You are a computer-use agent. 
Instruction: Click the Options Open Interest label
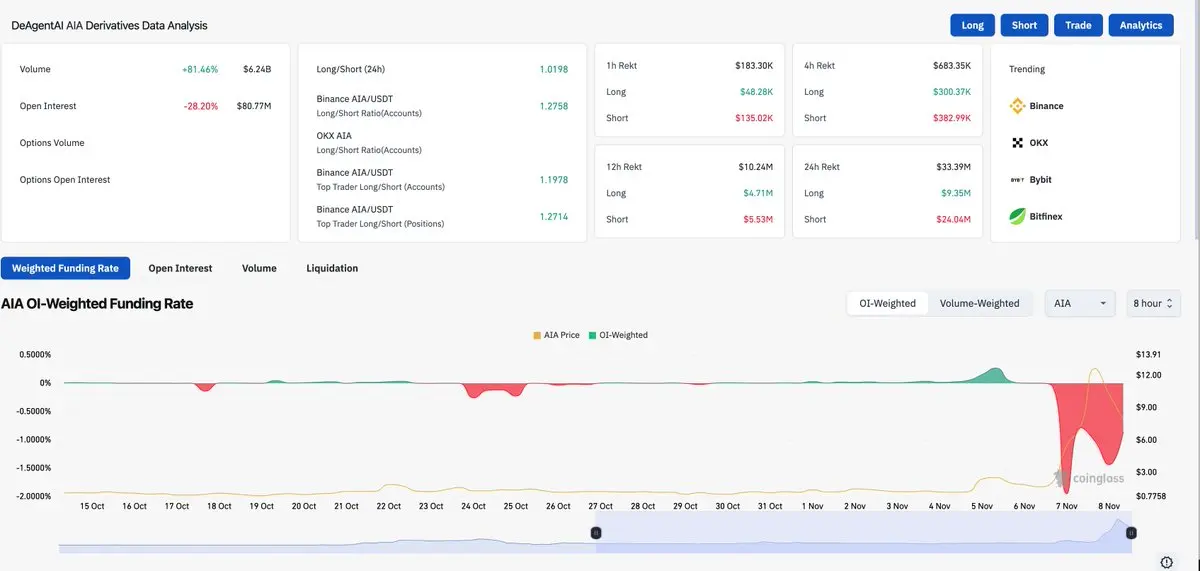tap(65, 180)
